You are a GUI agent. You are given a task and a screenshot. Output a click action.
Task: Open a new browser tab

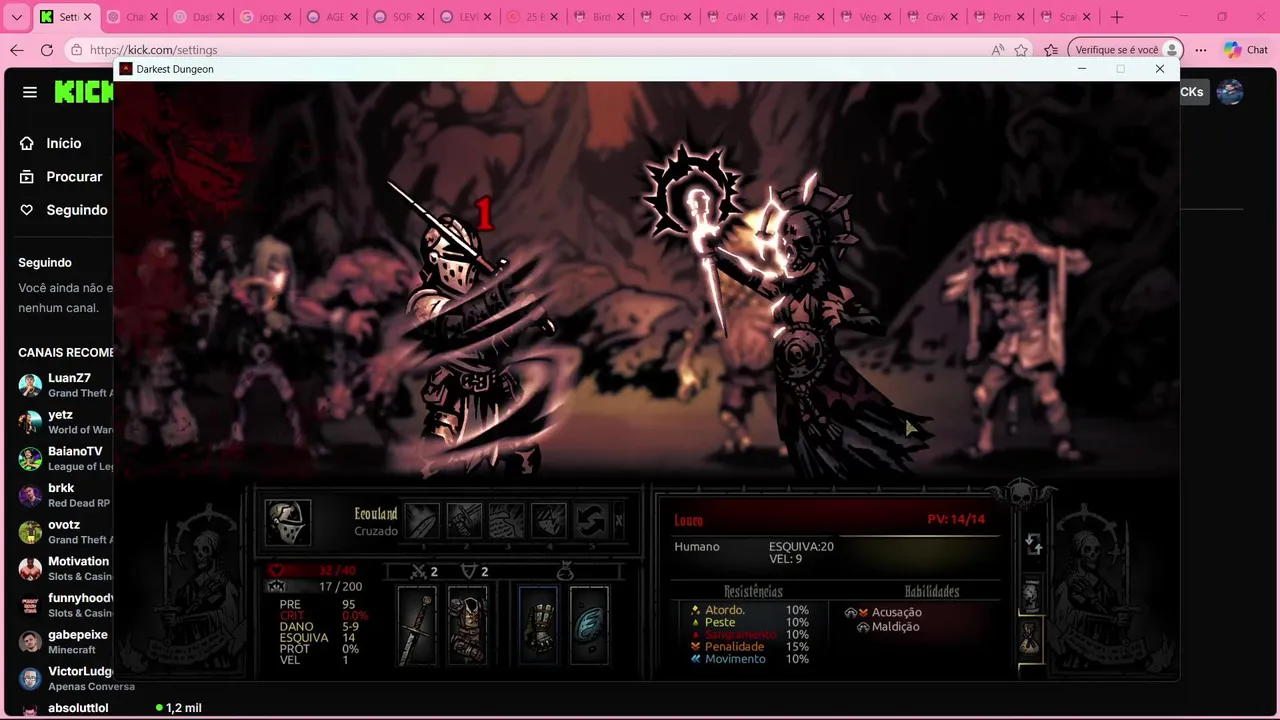click(1117, 17)
